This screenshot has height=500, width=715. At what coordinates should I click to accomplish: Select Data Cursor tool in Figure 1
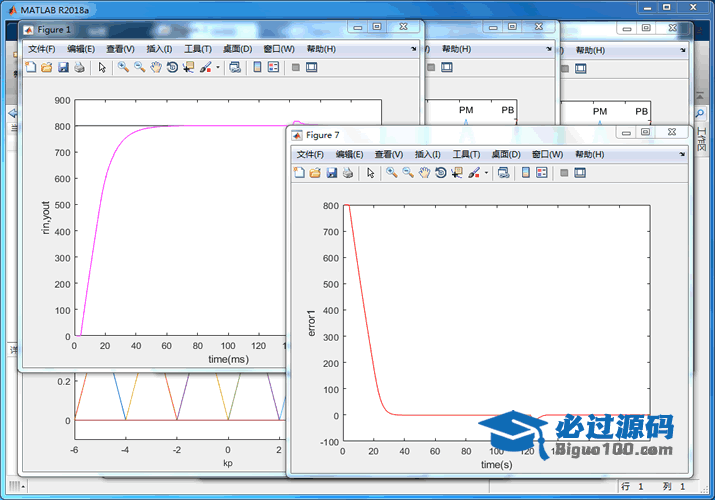click(x=188, y=67)
